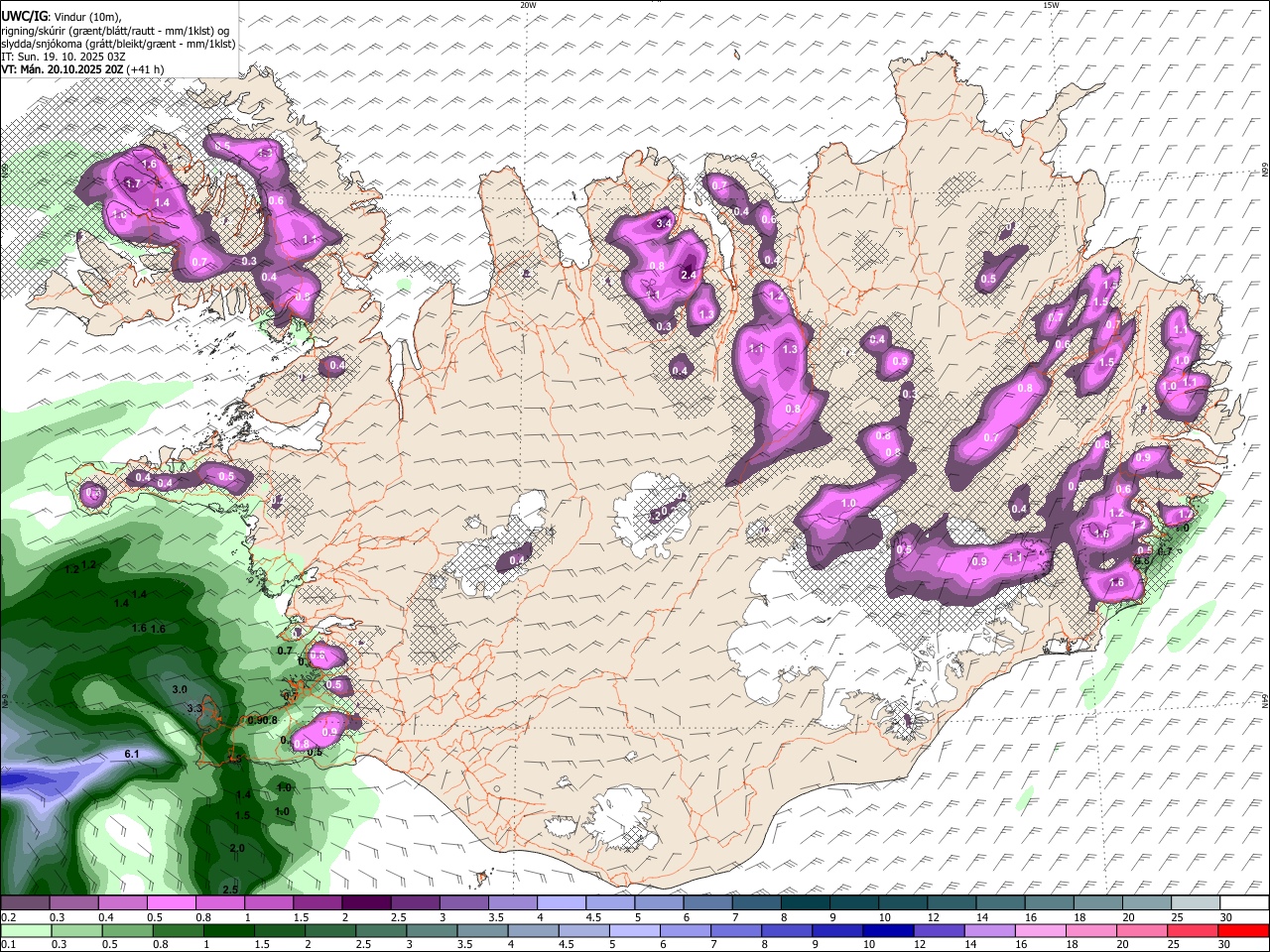The image size is (1270, 952).
Task: Click the '3.0' rainfall value on the map
Action: pos(180,689)
